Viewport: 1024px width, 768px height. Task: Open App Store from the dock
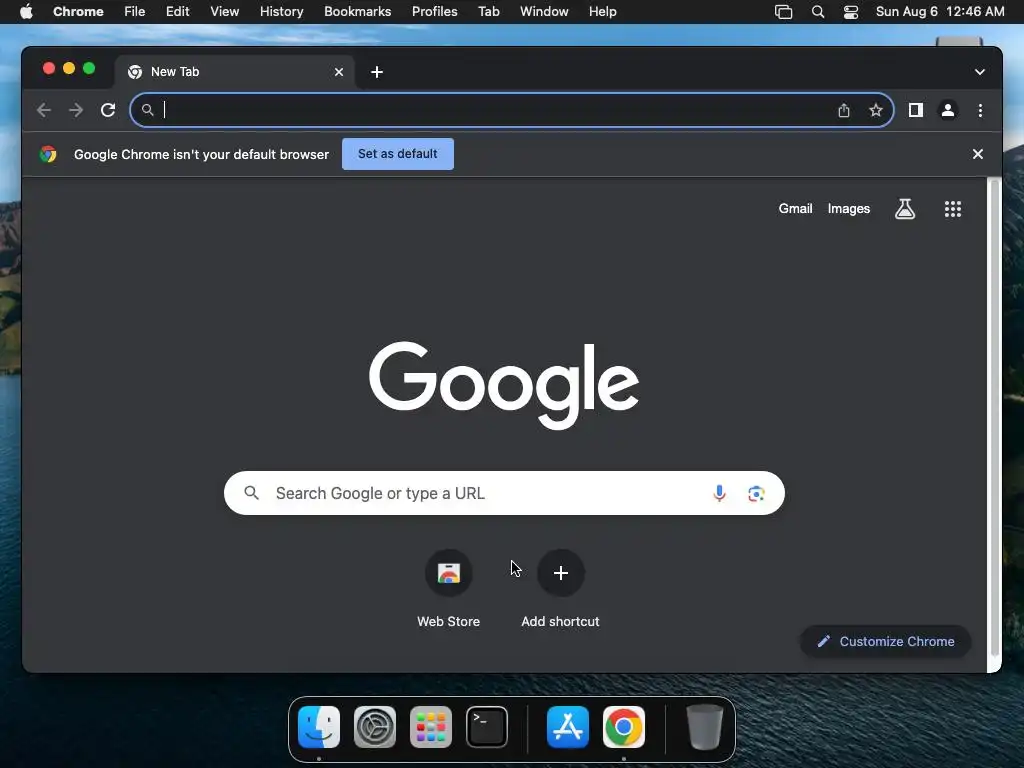coord(568,727)
